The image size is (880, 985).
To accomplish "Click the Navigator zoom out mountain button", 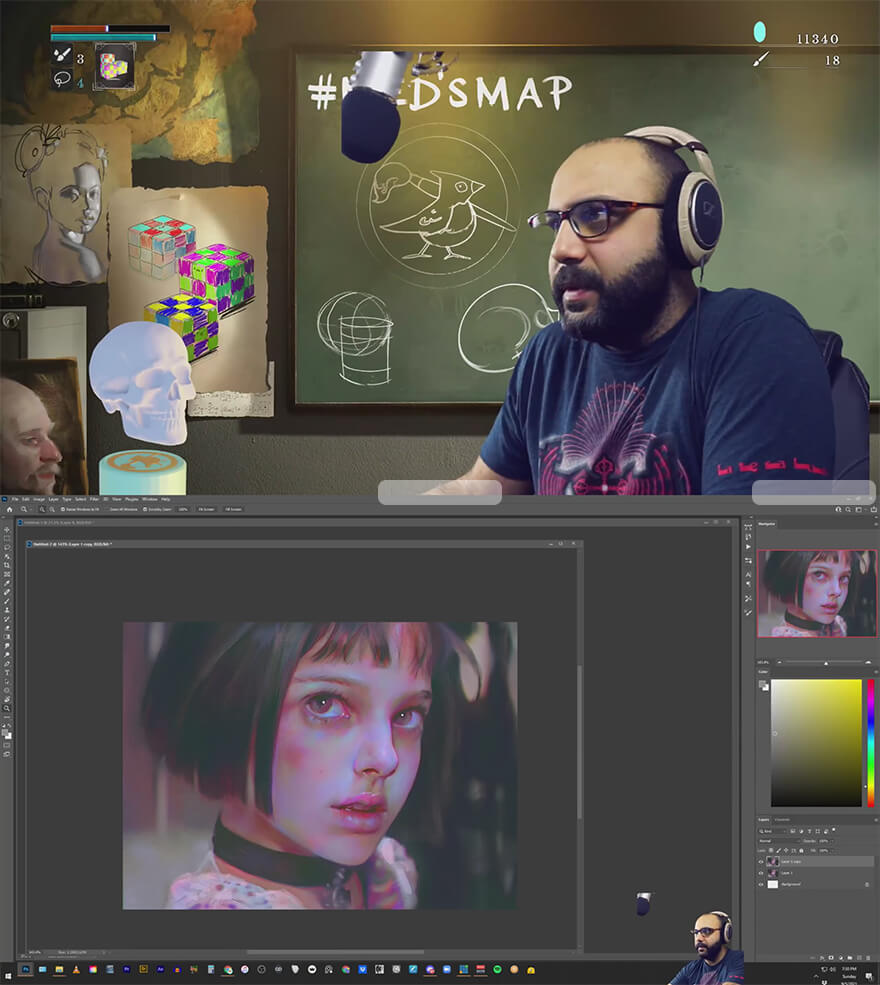I will [780, 662].
